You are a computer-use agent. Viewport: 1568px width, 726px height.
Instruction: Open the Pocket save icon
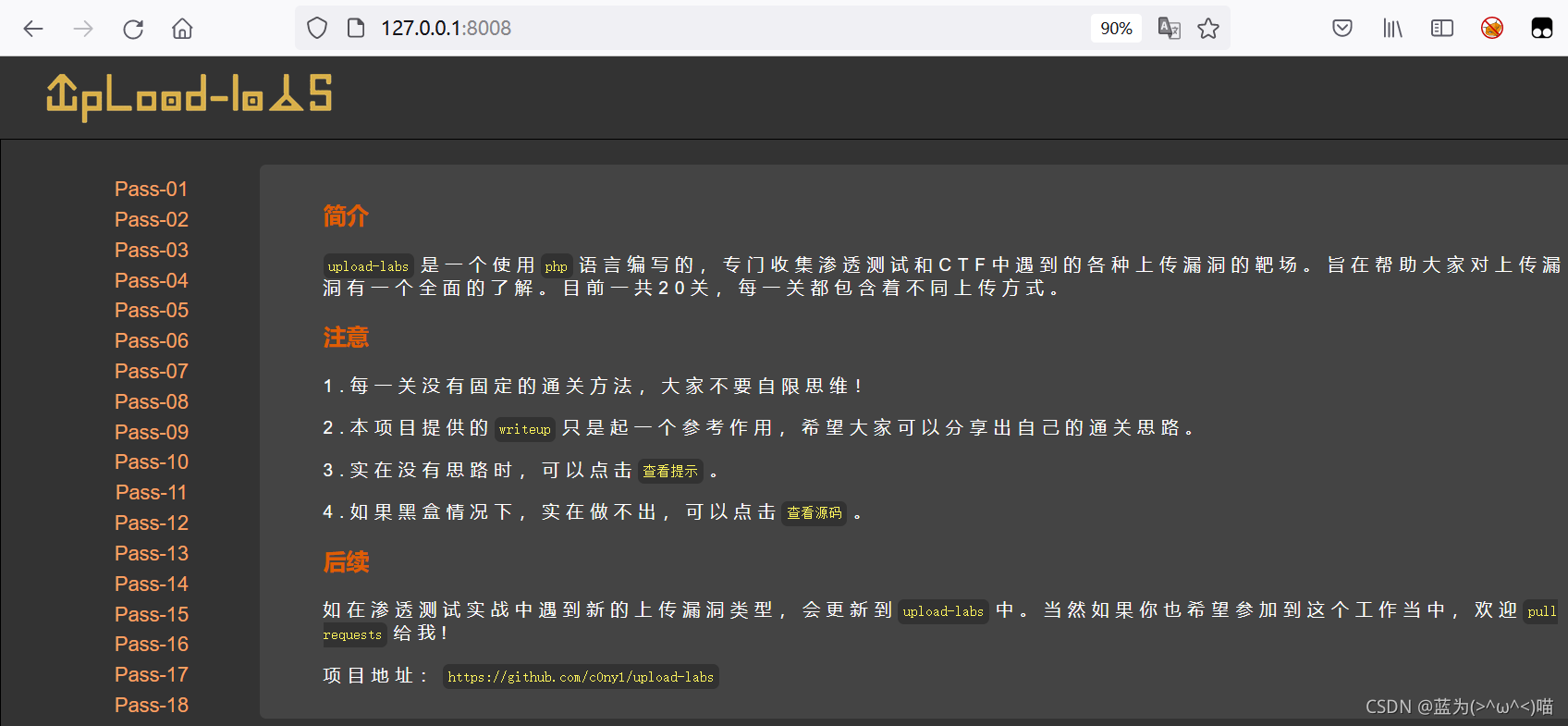tap(1342, 29)
